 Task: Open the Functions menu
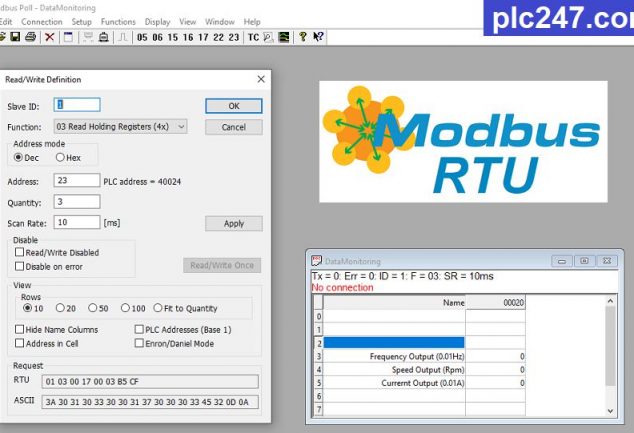click(118, 22)
